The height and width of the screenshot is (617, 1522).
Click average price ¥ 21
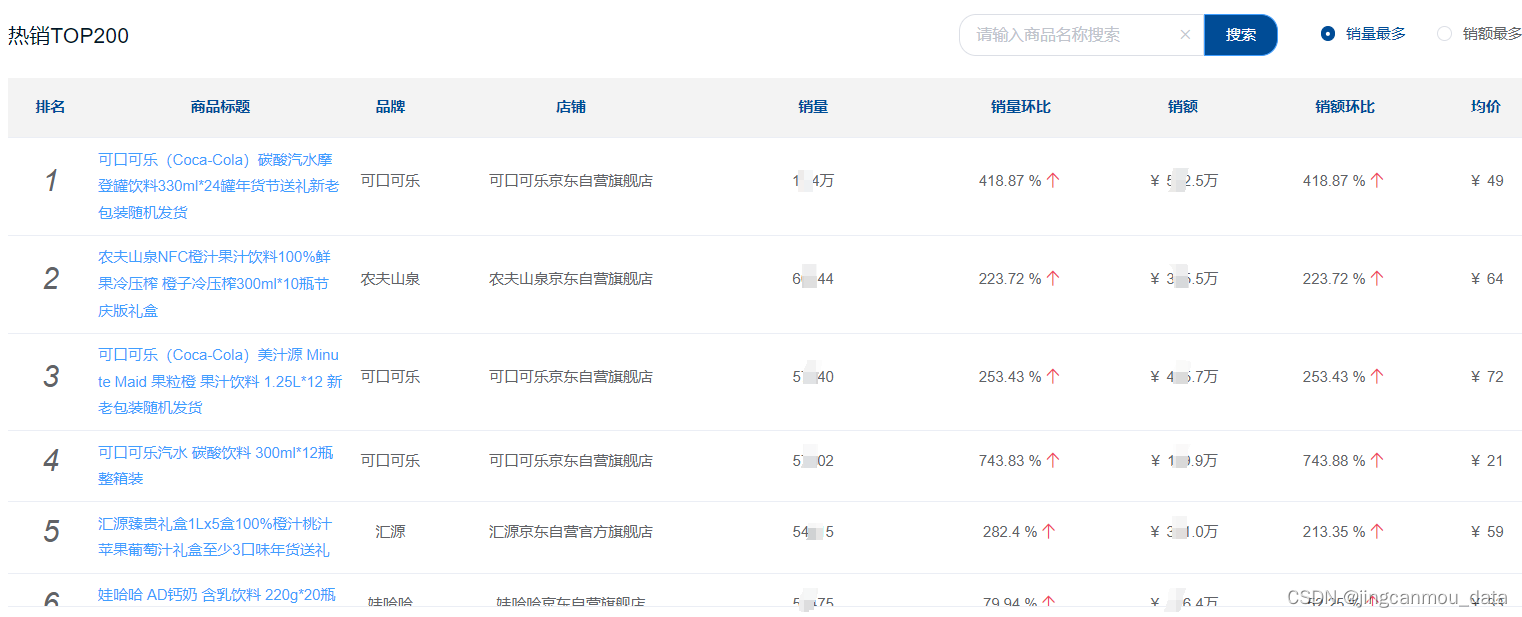click(1487, 461)
